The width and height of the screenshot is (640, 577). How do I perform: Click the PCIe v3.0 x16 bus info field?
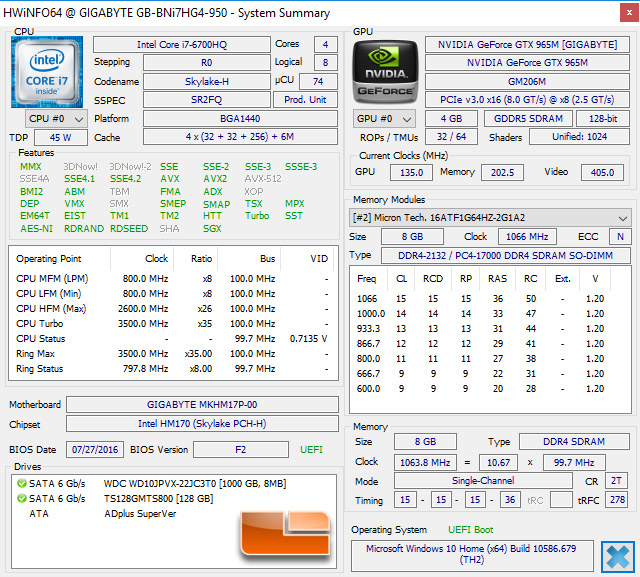pyautogui.click(x=527, y=100)
